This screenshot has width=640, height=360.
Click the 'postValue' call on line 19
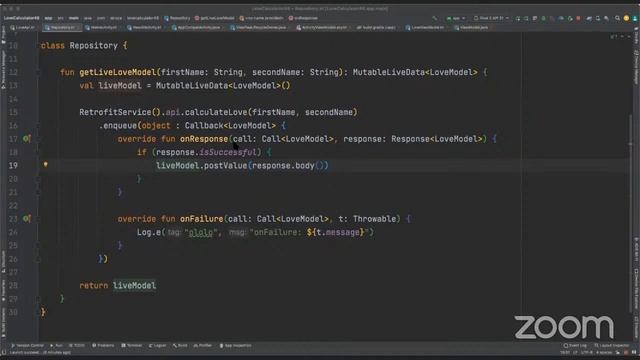click(225, 166)
